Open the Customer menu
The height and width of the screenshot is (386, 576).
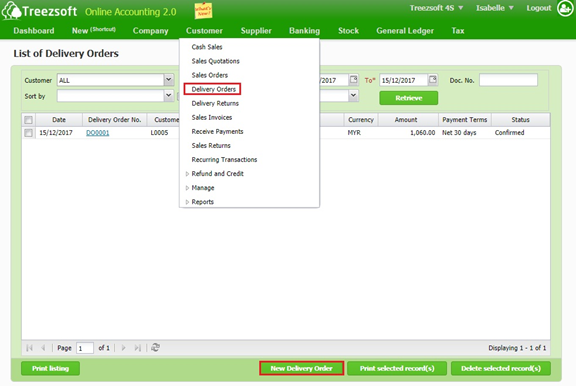(x=204, y=30)
